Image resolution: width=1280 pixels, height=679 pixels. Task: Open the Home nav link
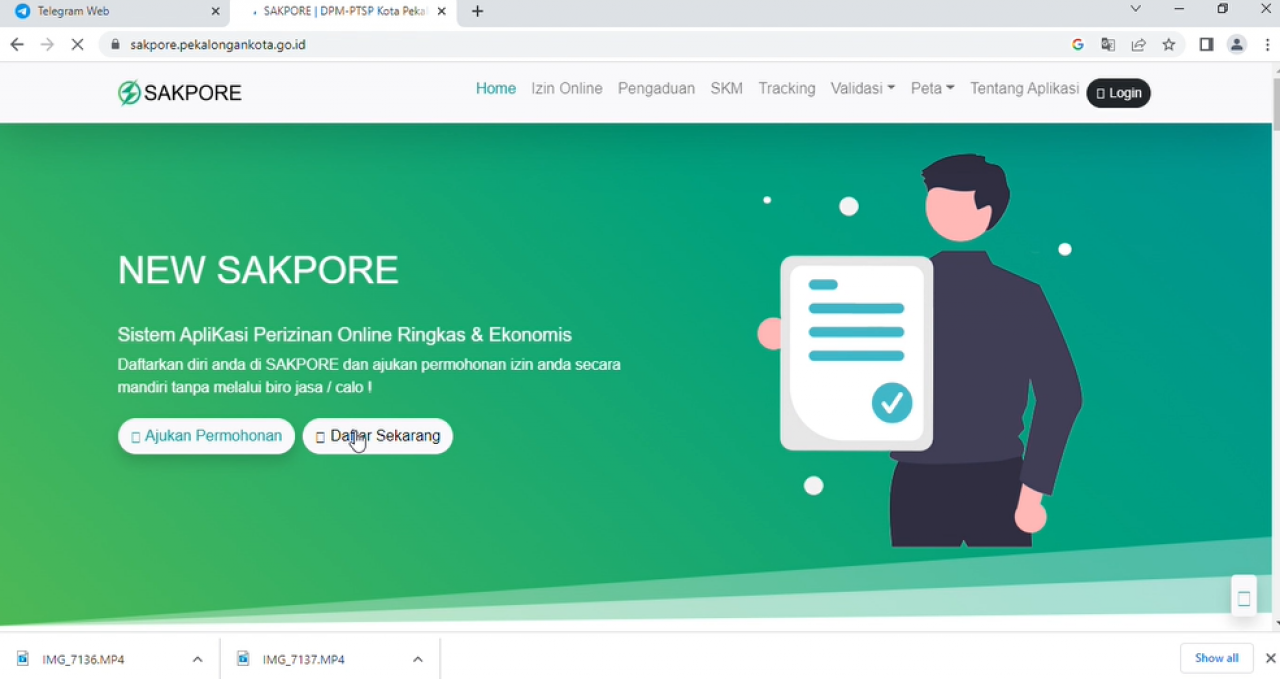pos(496,88)
